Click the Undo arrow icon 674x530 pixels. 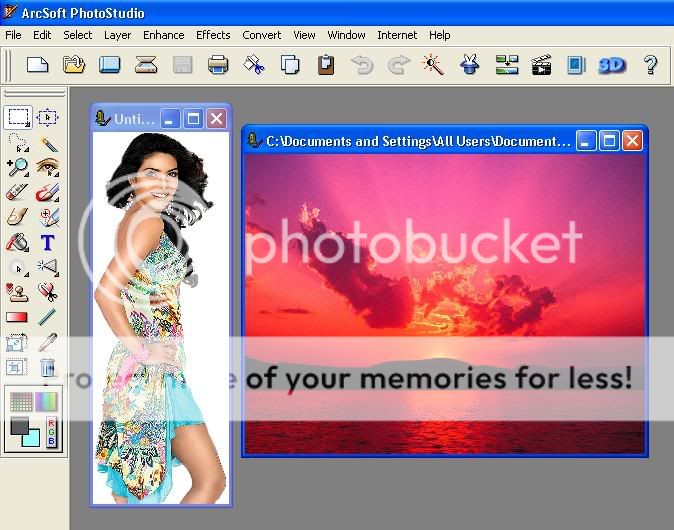(362, 65)
